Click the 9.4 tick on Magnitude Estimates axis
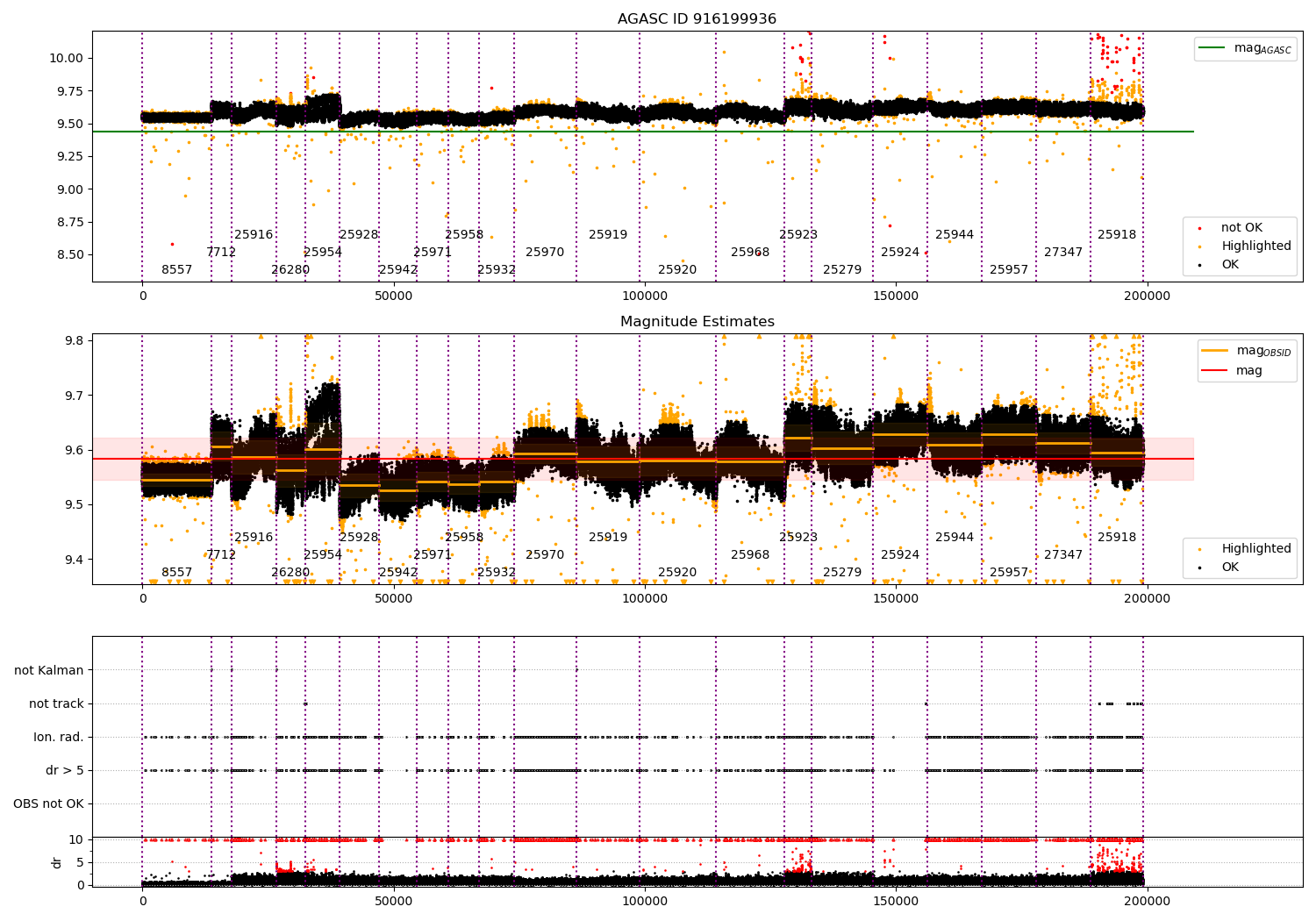The height and width of the screenshot is (921, 1316). click(74, 560)
